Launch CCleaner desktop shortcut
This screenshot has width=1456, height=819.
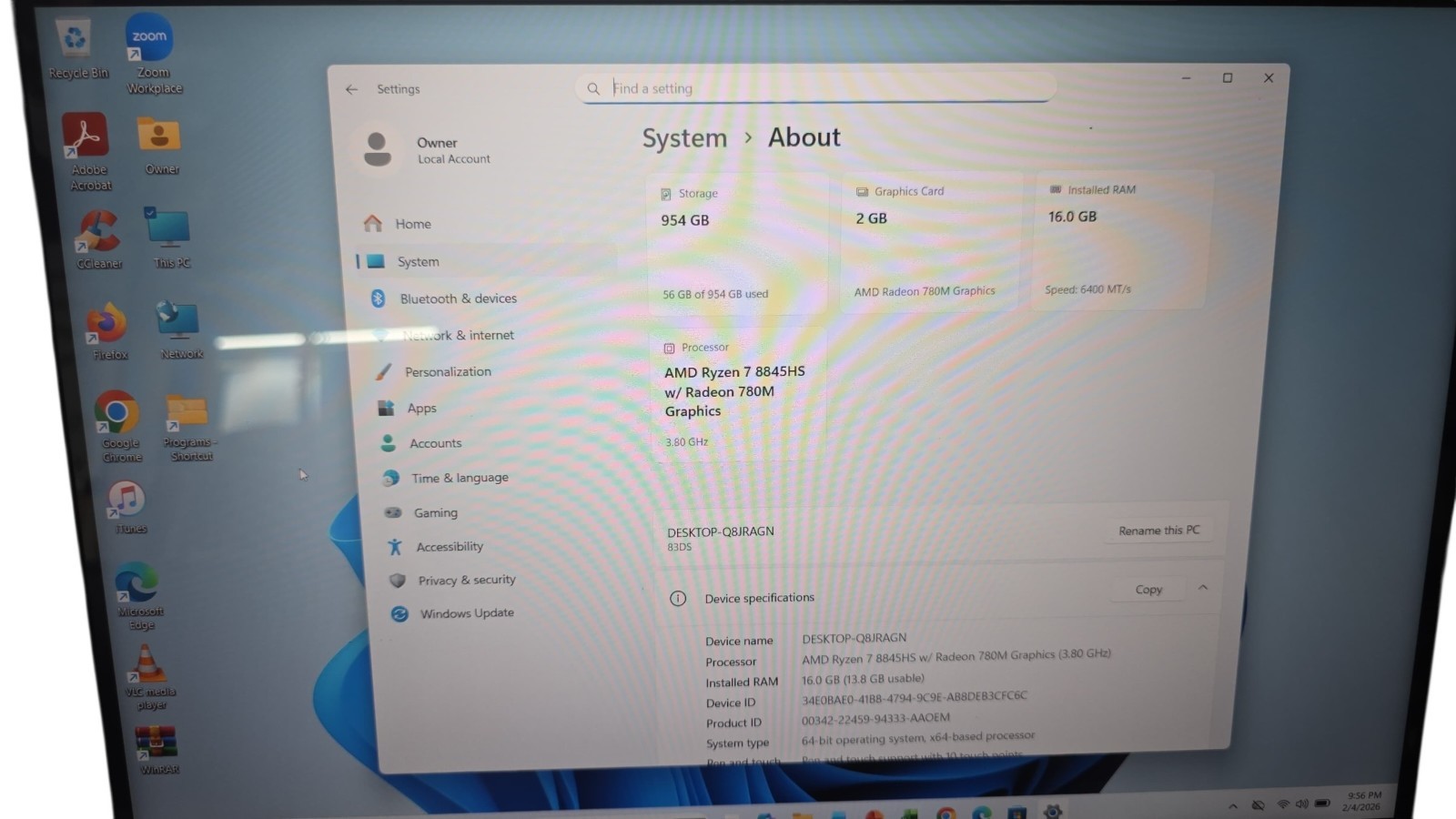tap(98, 240)
